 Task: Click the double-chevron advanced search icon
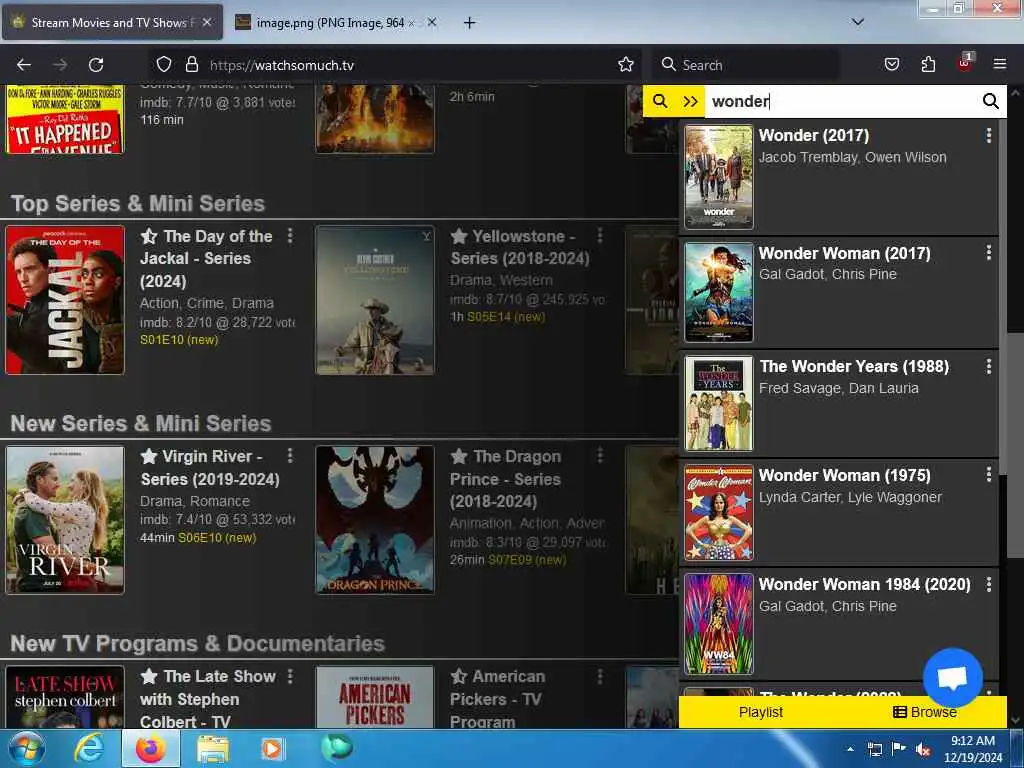point(690,101)
